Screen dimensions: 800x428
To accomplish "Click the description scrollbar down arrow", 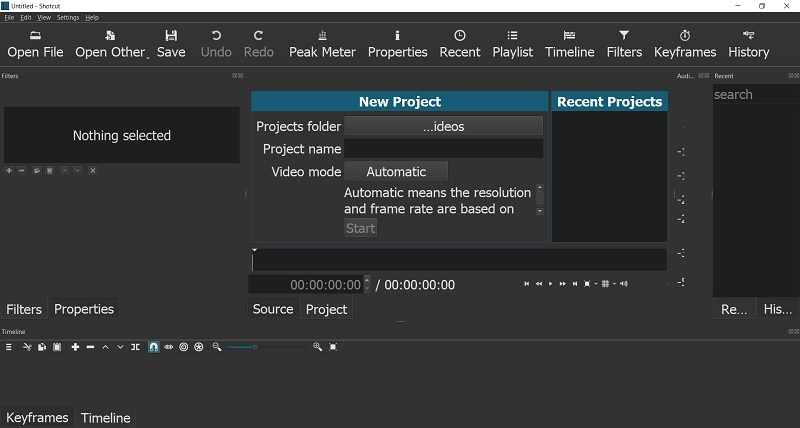I will [540, 211].
